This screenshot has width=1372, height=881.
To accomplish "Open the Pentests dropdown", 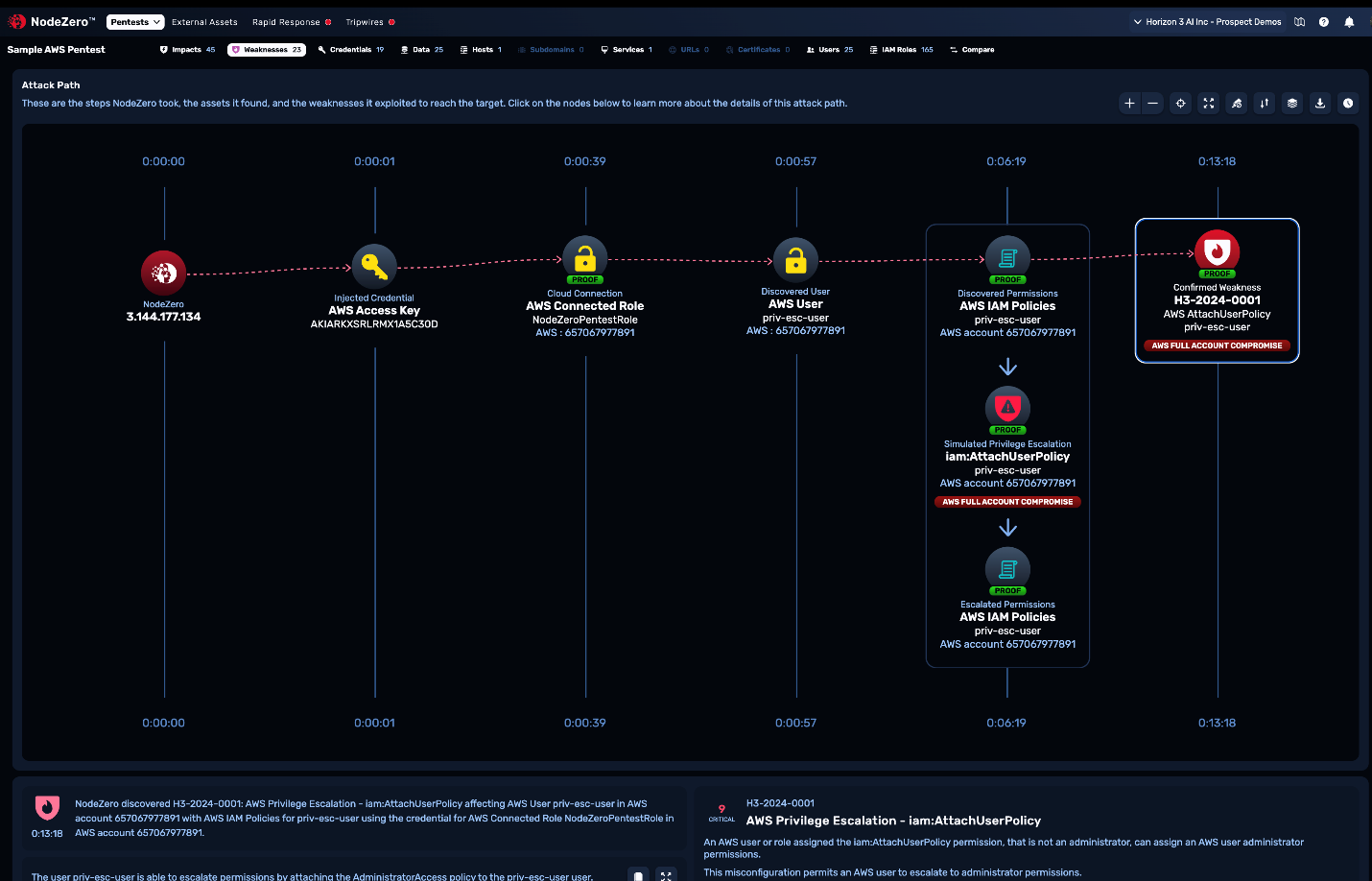I will [x=135, y=22].
